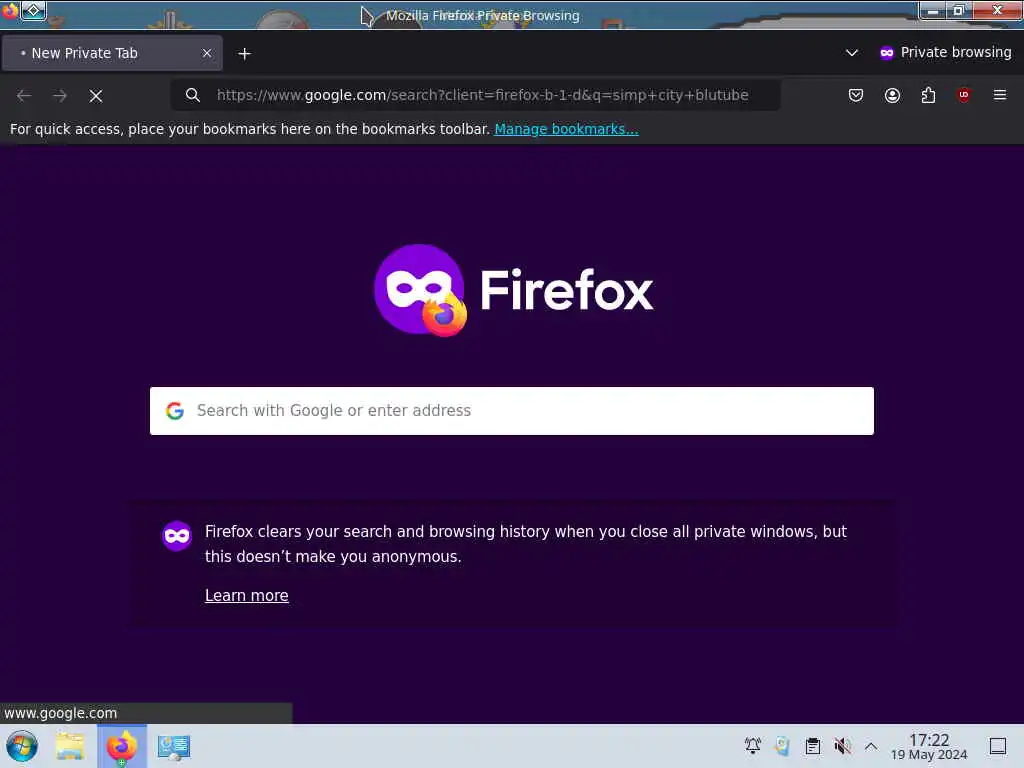The height and width of the screenshot is (768, 1024).
Task: Go forward one page
Action: (x=60, y=96)
